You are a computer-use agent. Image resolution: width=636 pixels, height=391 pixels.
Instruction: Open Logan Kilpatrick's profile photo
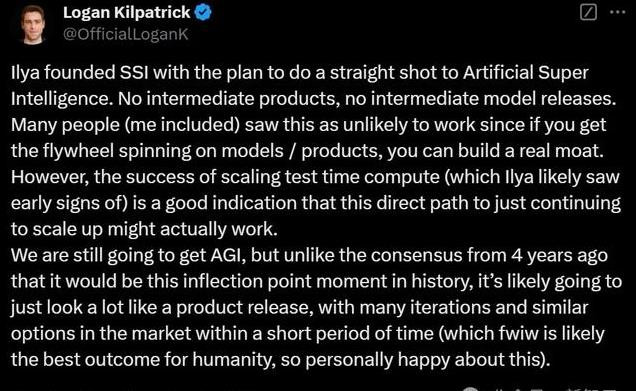coord(32,24)
